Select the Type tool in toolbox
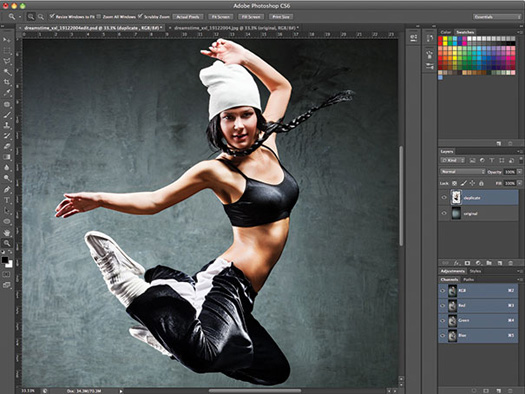 tap(7, 200)
